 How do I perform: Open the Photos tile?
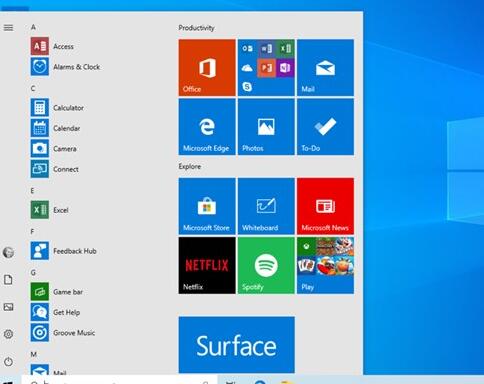point(266,127)
